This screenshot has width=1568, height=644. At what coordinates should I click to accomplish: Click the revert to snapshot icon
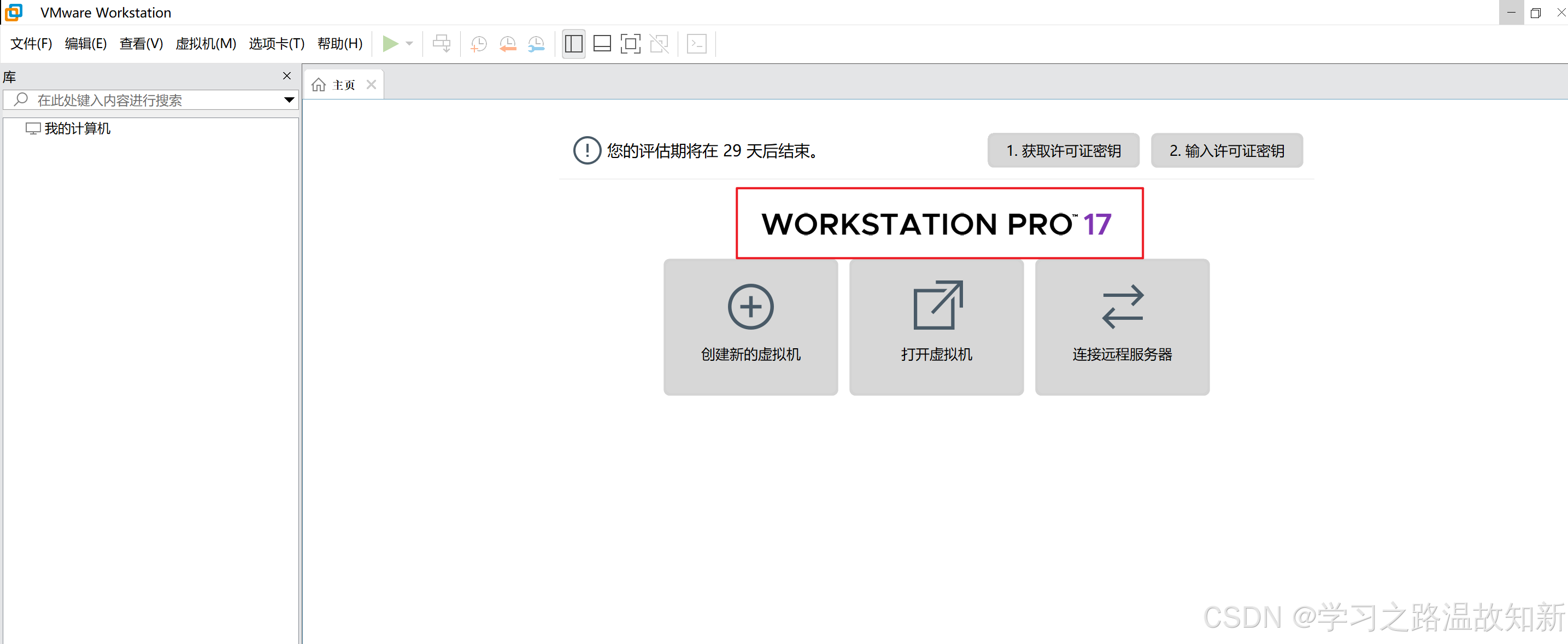(x=507, y=44)
